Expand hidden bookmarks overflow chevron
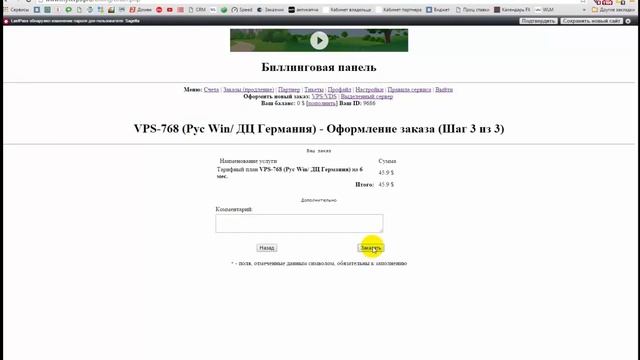 pyautogui.click(x=584, y=9)
